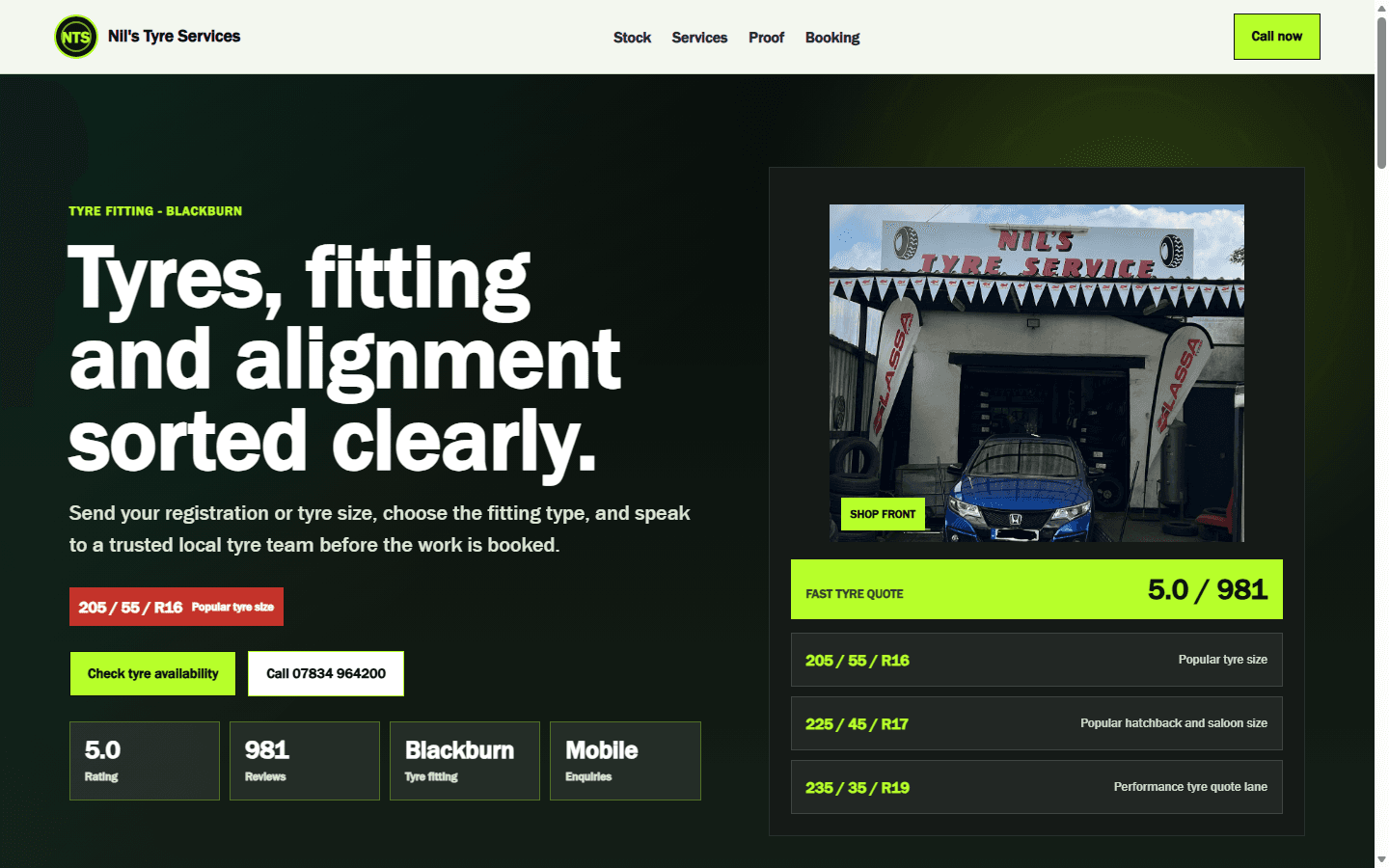Click the 5.0 / 981 score text
1389x868 pixels.
1208,589
